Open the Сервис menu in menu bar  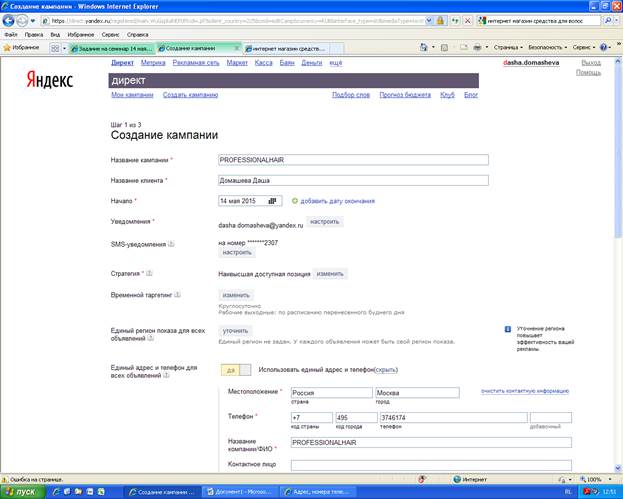(x=110, y=35)
